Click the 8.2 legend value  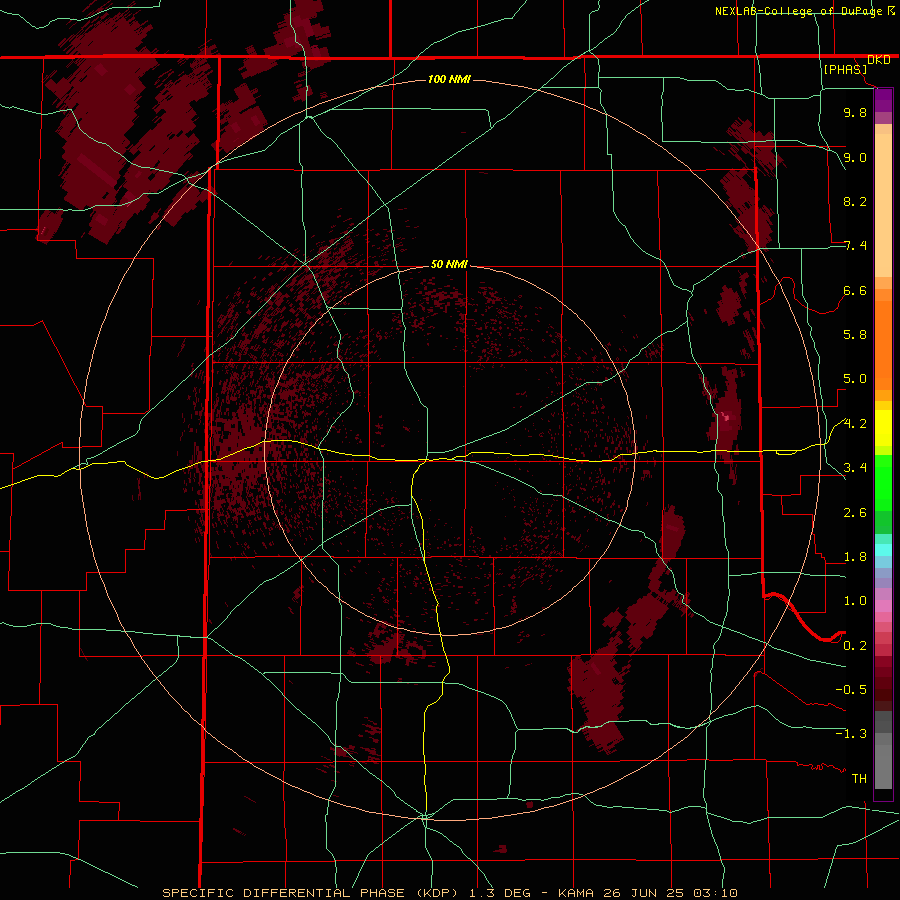(855, 201)
